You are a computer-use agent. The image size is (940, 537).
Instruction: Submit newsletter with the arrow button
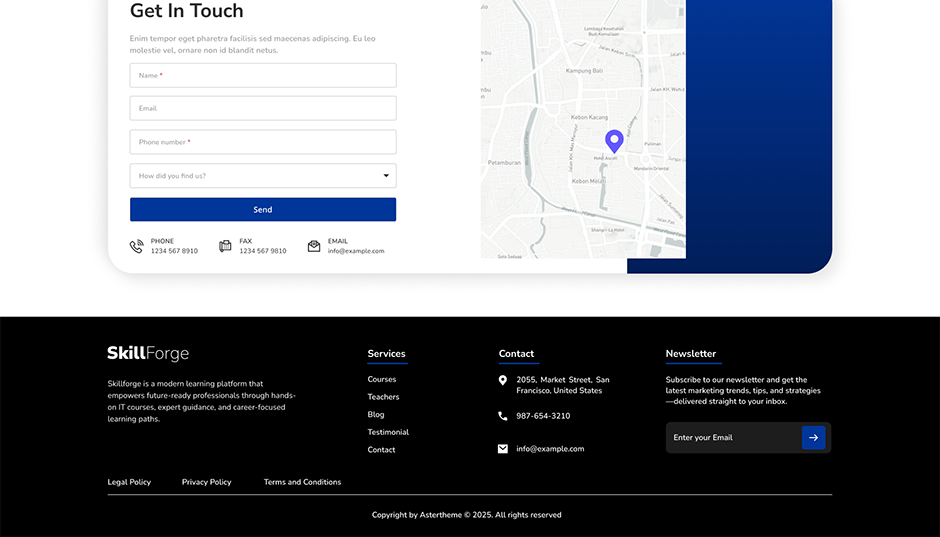click(813, 437)
